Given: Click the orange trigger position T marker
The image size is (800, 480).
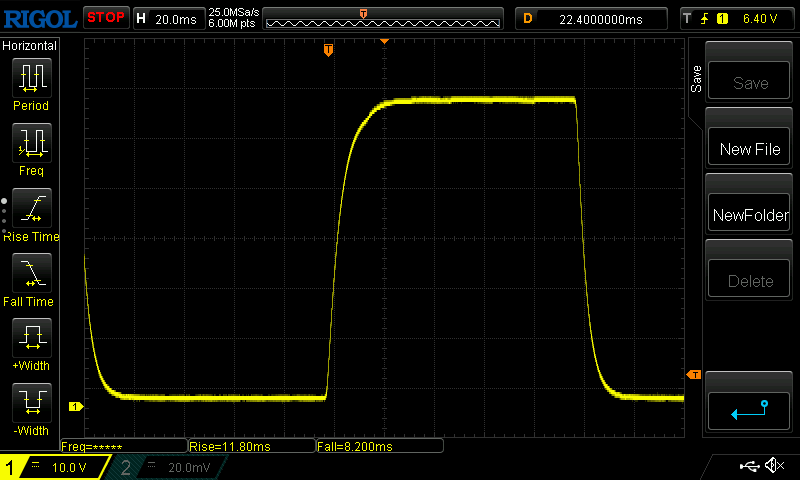Looking at the screenshot, I should 328,49.
